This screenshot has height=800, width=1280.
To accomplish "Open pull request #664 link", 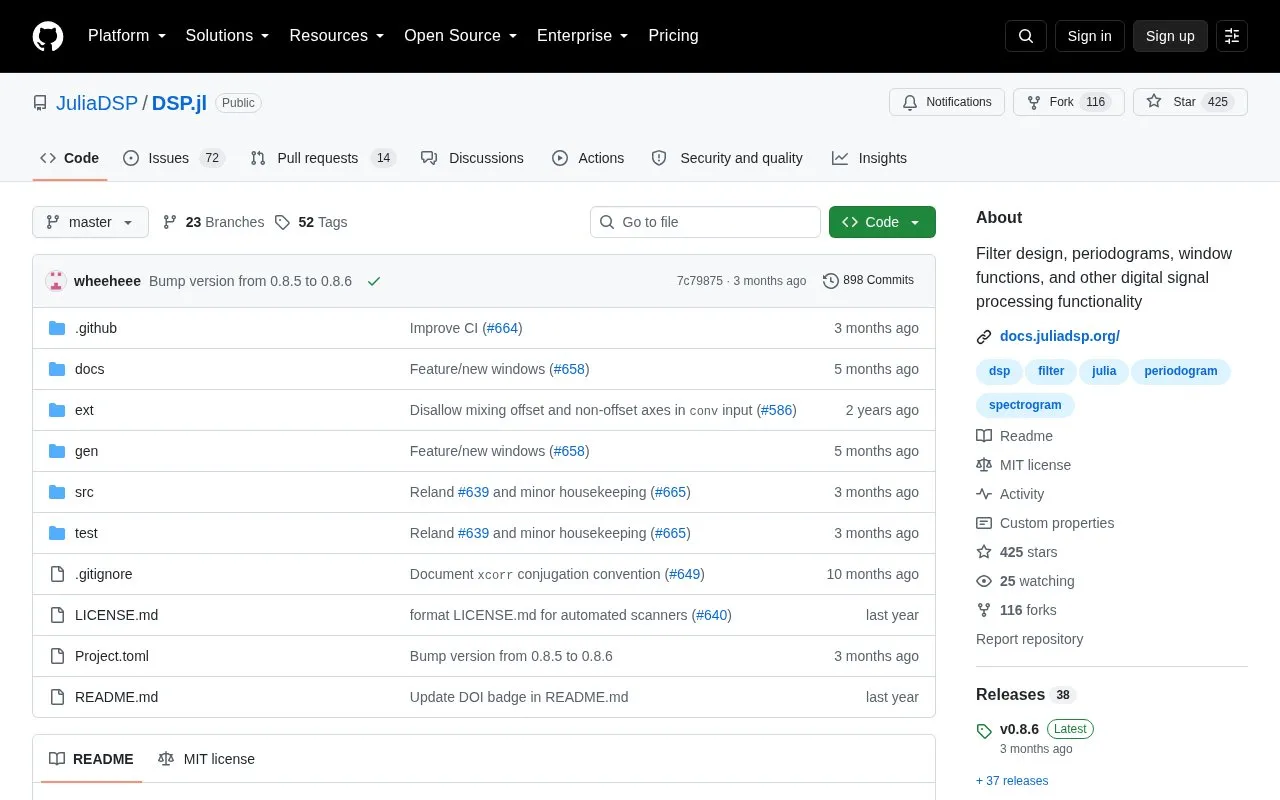I will tap(502, 328).
